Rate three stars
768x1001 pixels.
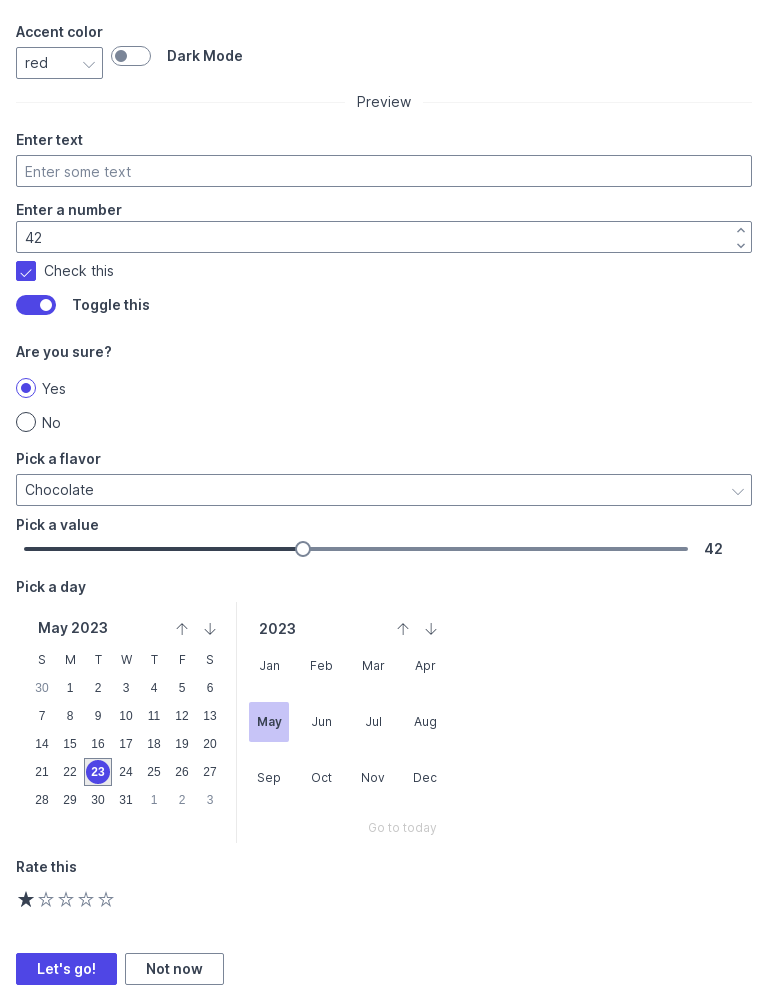[x=66, y=899]
